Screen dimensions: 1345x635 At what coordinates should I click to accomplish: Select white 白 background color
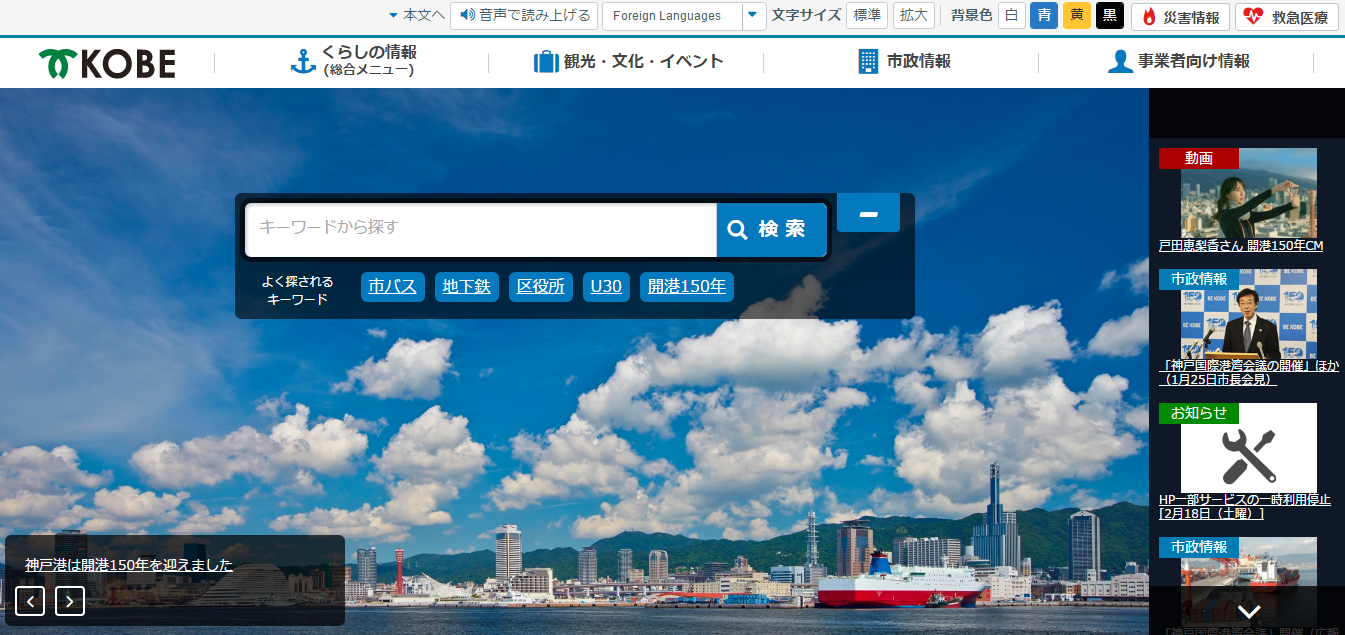click(1012, 15)
